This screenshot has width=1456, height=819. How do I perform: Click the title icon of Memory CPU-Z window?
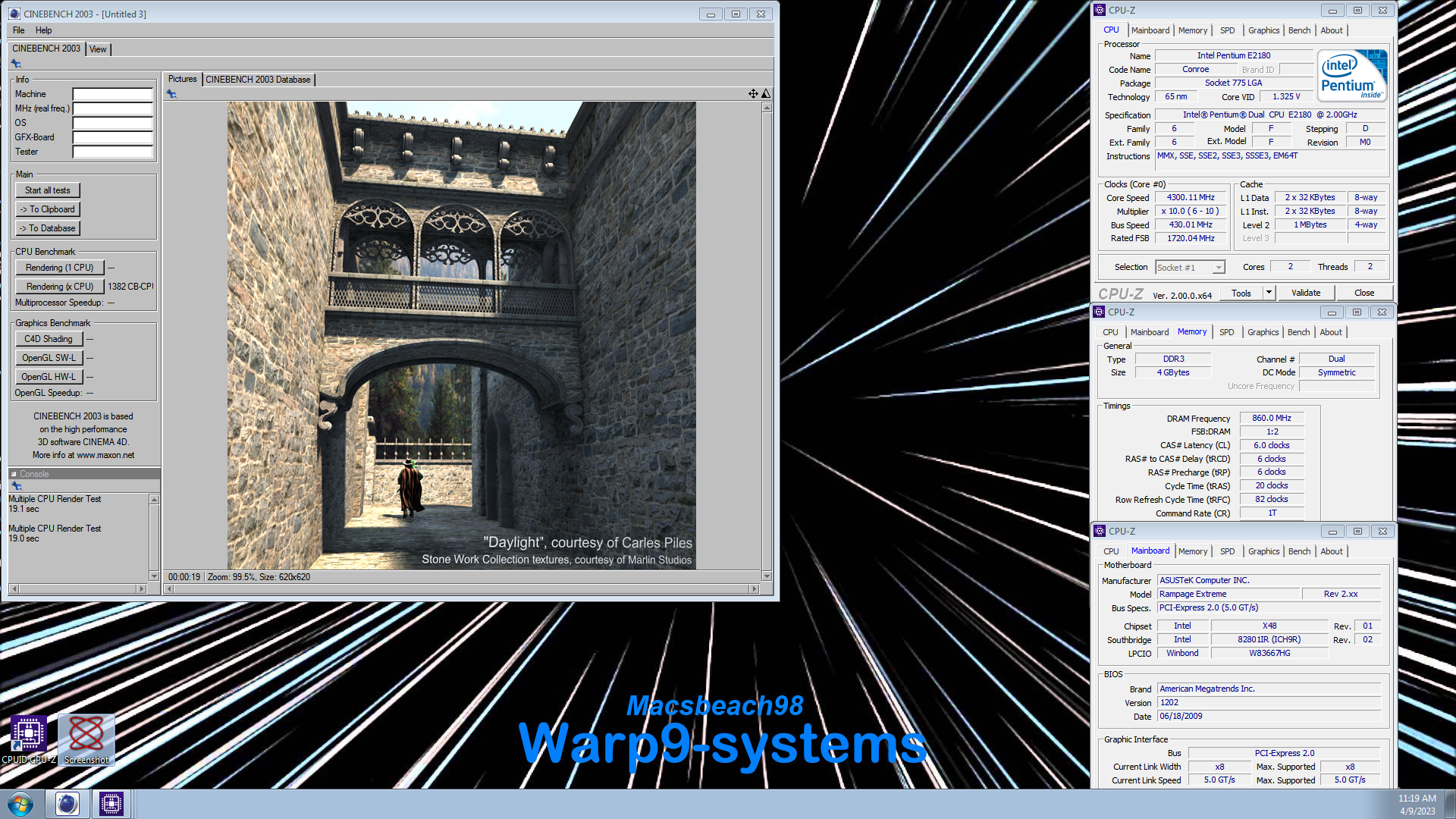coord(1099,312)
